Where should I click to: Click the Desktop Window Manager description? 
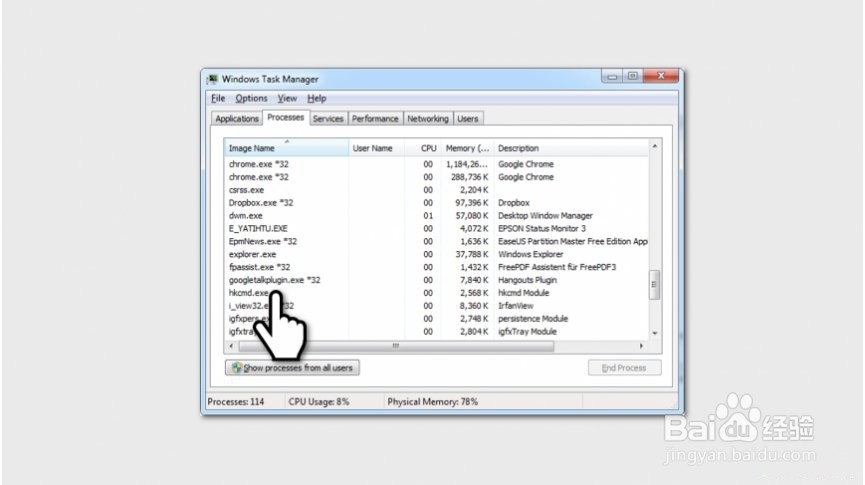[545, 216]
